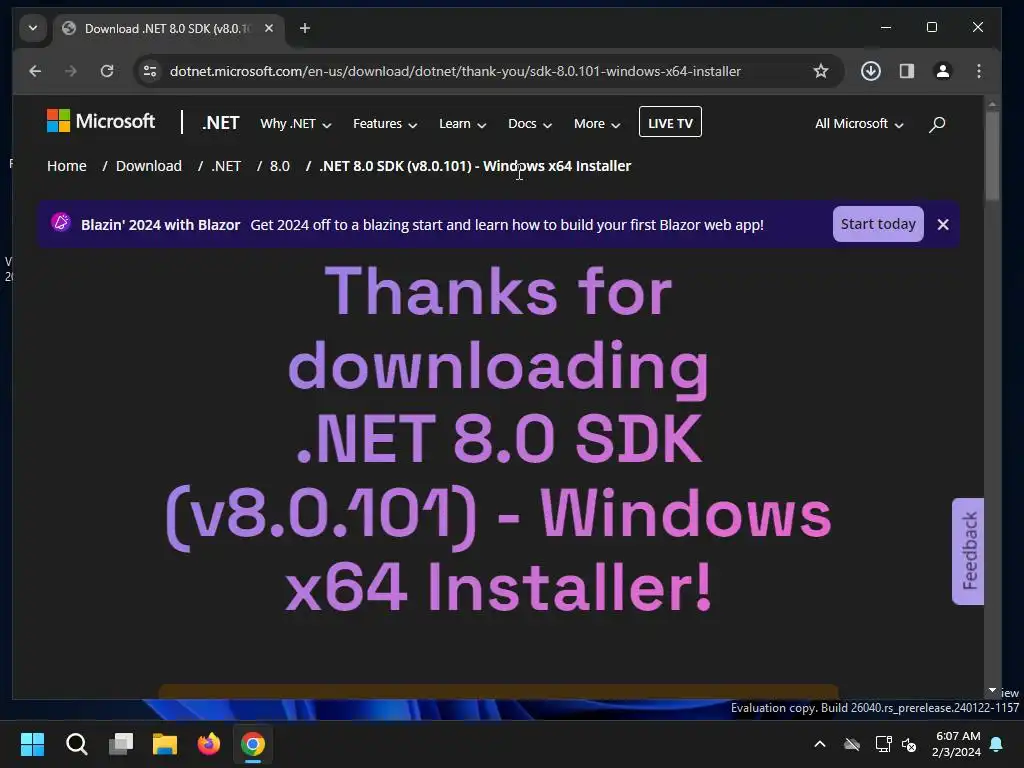Click the network display tray icon
Image resolution: width=1024 pixels, height=768 pixels.
pos(883,744)
